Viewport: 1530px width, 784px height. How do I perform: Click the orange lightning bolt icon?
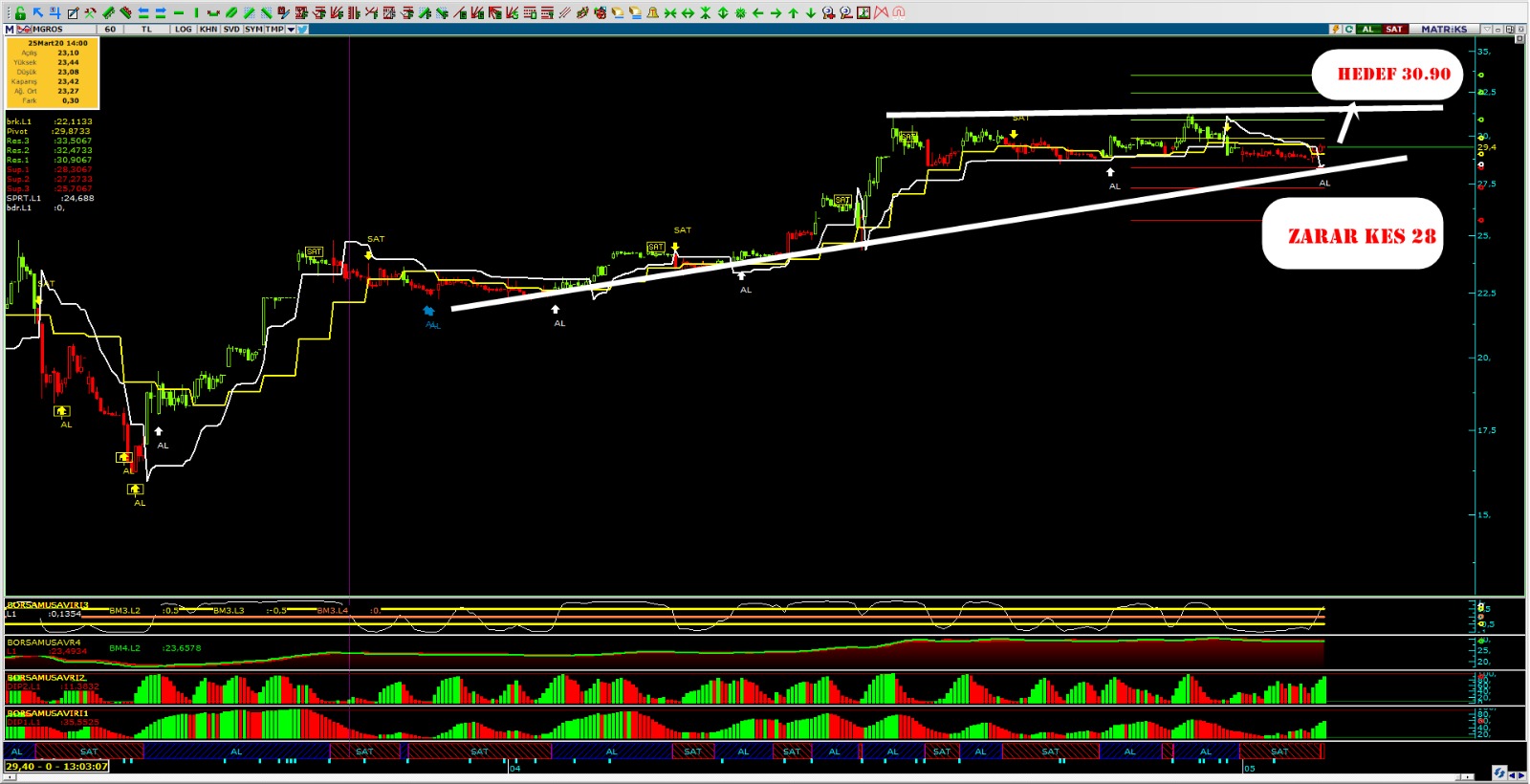1336,29
